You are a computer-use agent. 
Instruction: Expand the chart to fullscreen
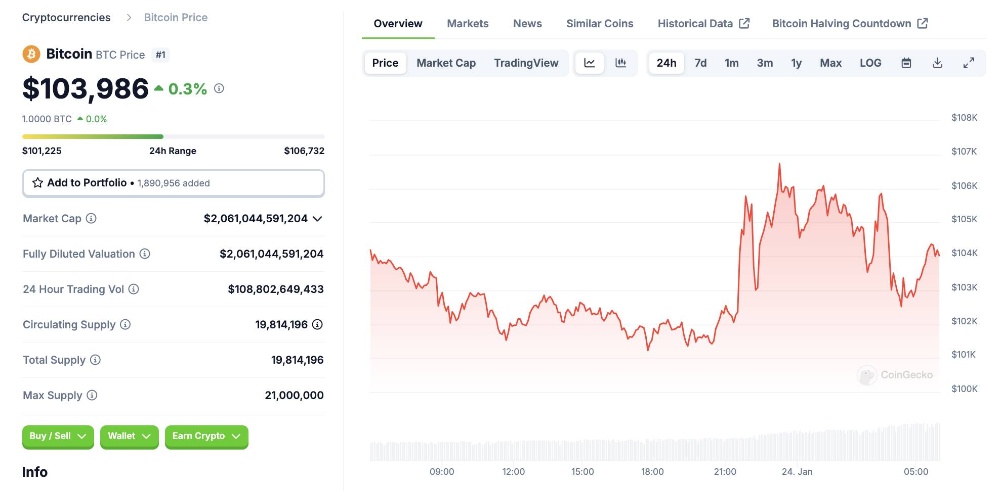pos(968,63)
